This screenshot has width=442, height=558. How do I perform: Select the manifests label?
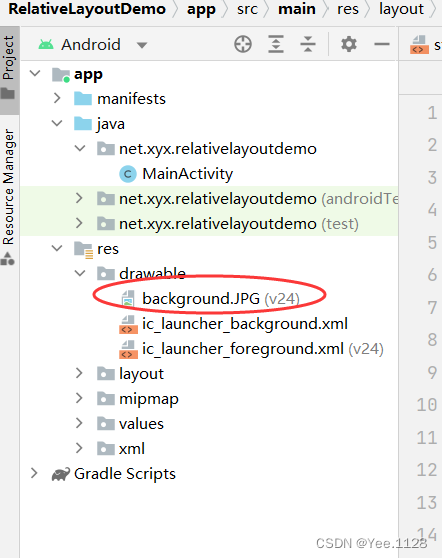point(131,99)
